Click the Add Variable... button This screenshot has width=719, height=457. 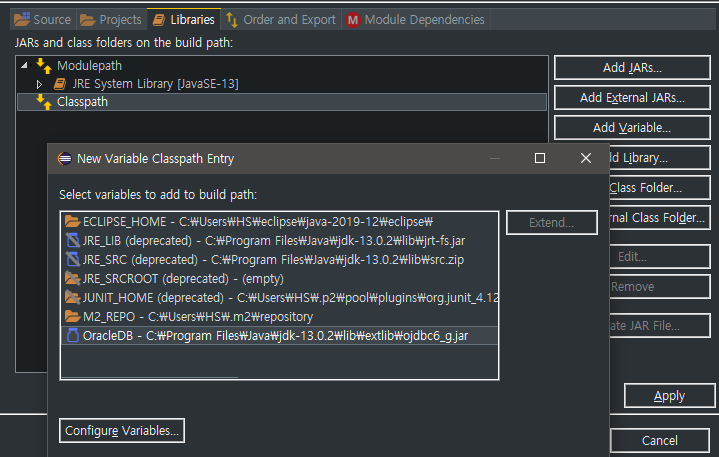tap(632, 127)
